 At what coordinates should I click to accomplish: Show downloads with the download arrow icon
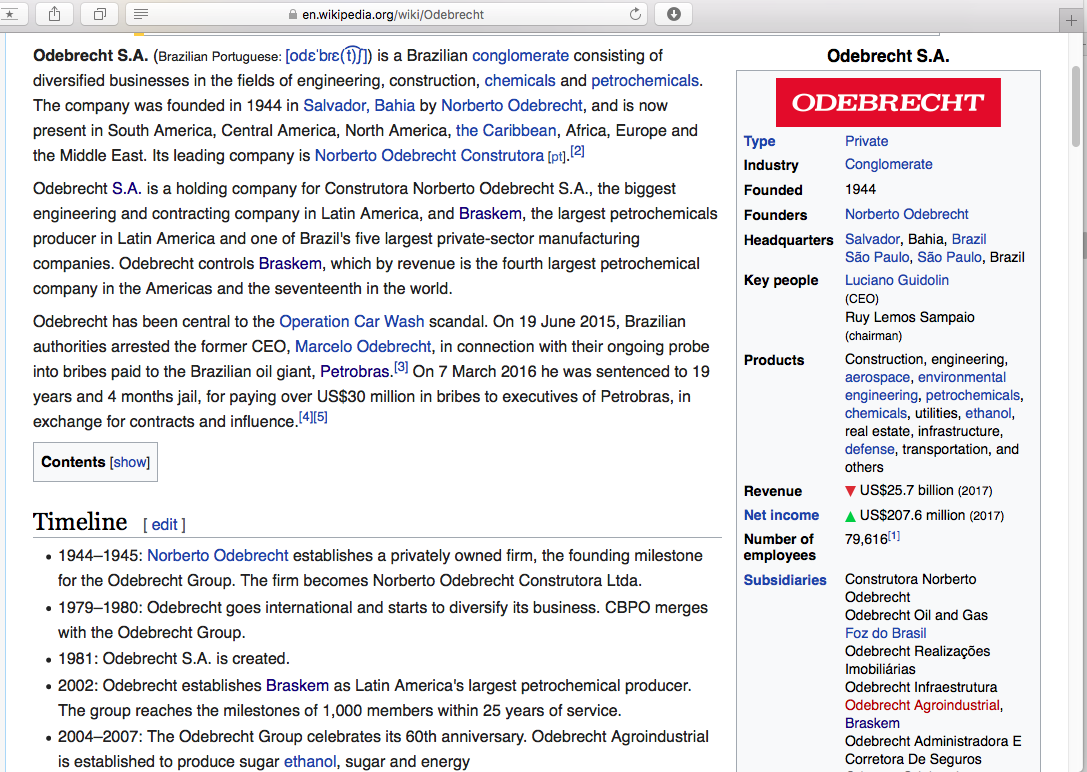[x=674, y=14]
